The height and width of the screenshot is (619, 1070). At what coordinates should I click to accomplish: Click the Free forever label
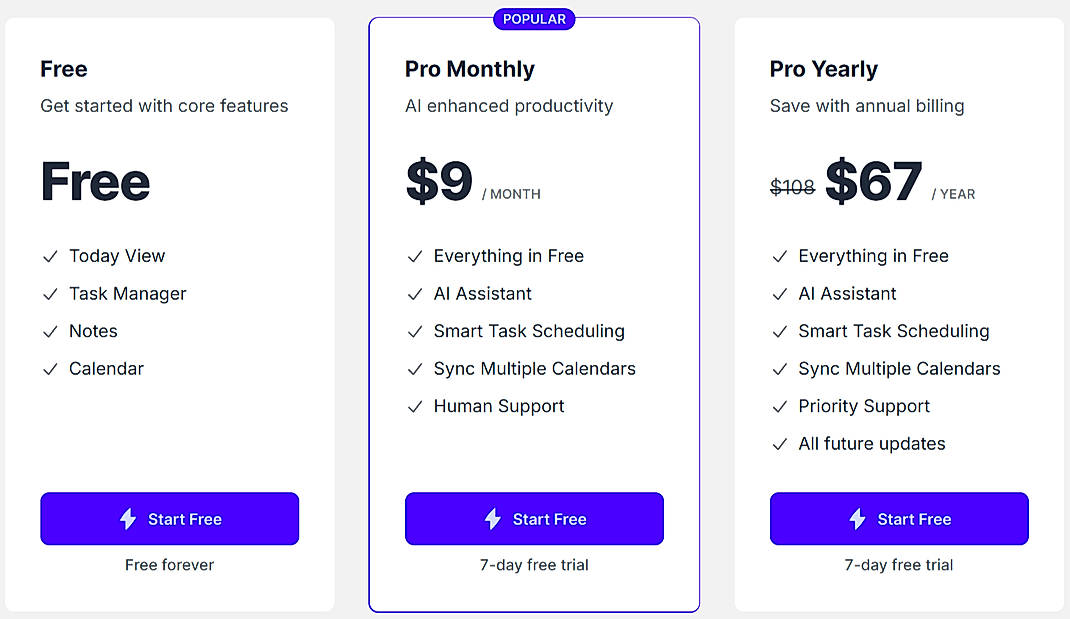[169, 565]
